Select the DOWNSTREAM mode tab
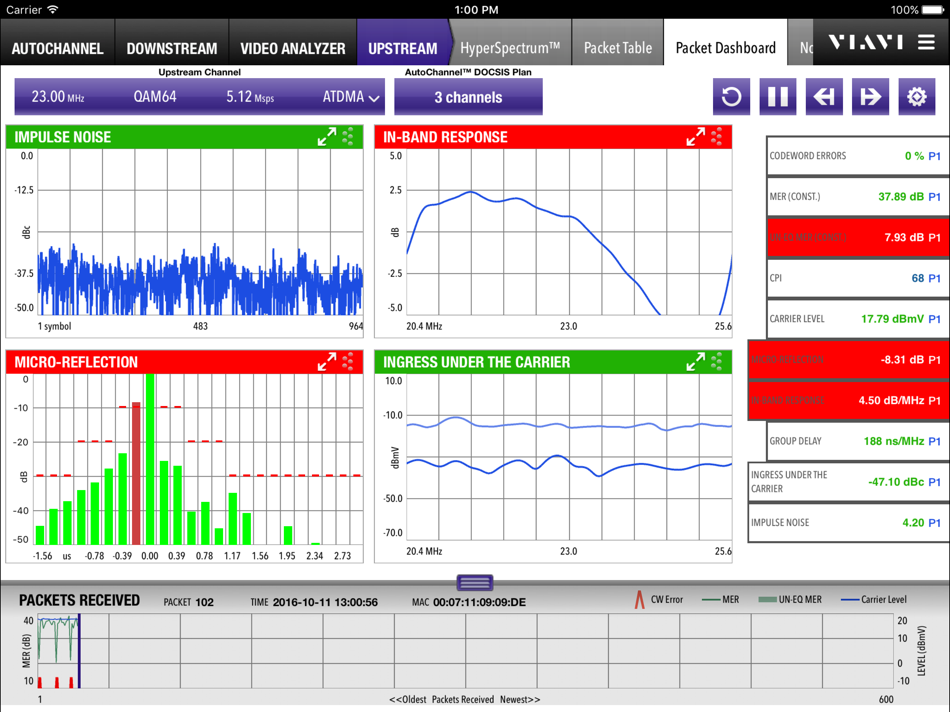Screen dimensions: 950x712 pos(172,47)
